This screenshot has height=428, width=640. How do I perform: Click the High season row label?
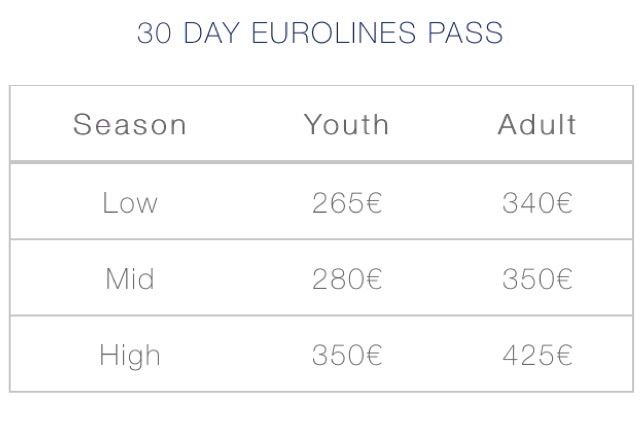(130, 355)
